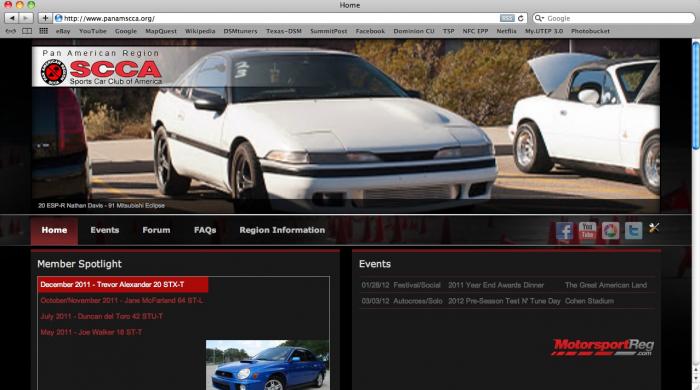Open the search engine magnifier dropdown

pyautogui.click(x=539, y=18)
